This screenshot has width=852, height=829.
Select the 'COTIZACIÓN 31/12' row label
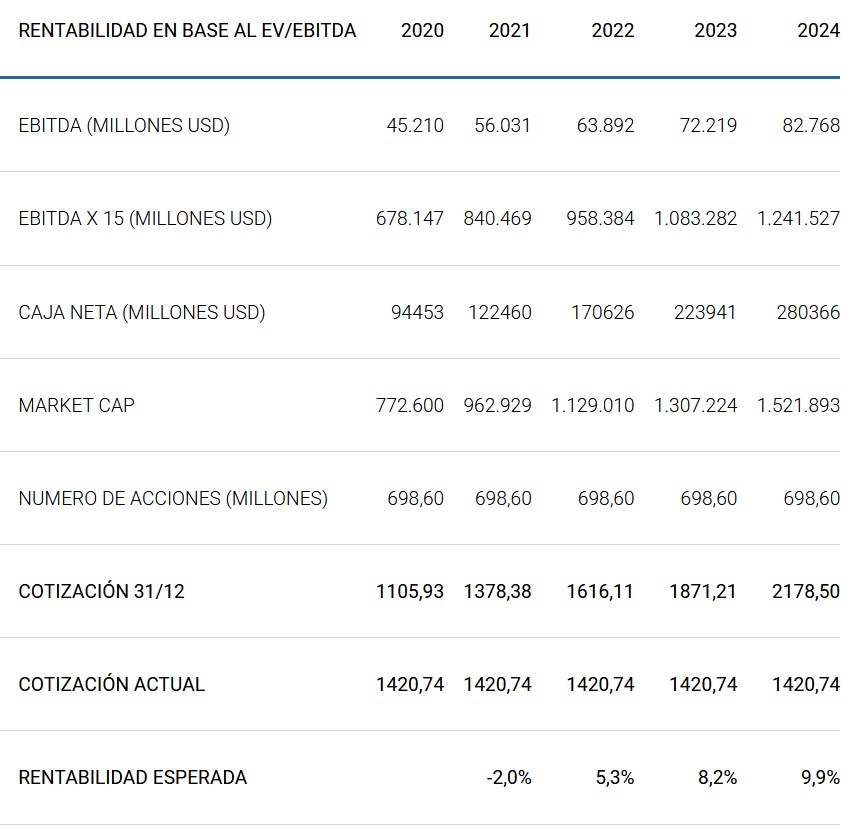(x=101, y=591)
